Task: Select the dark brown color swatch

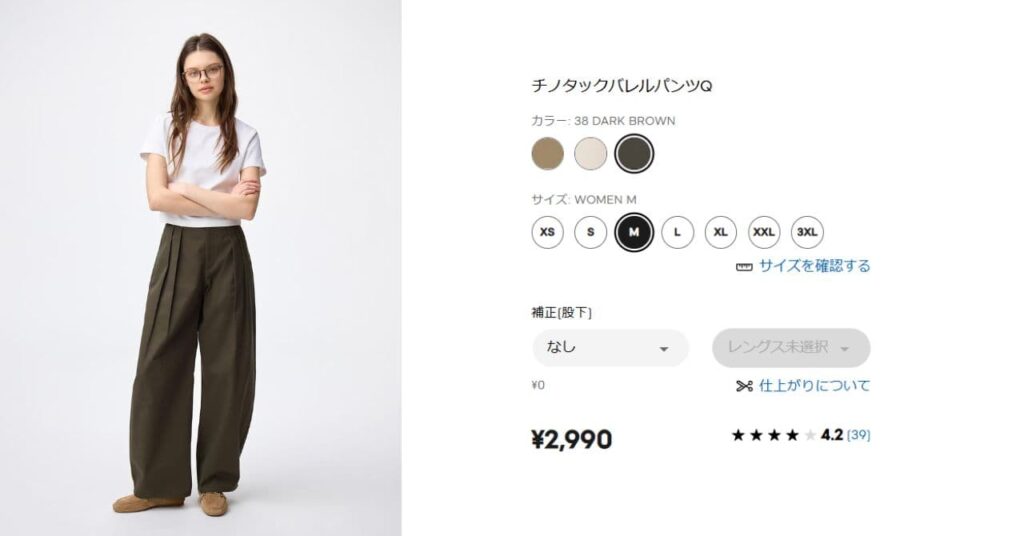Action: (633, 153)
